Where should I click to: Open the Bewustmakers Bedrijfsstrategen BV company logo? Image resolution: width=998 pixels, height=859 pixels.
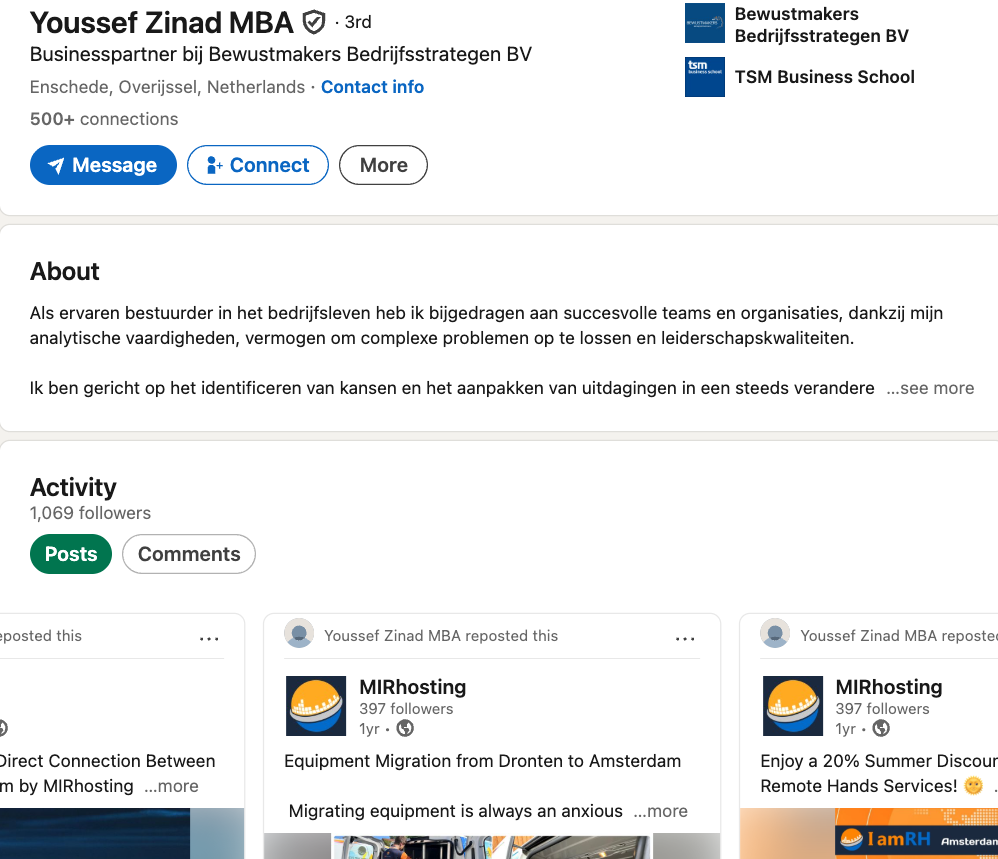click(x=704, y=23)
